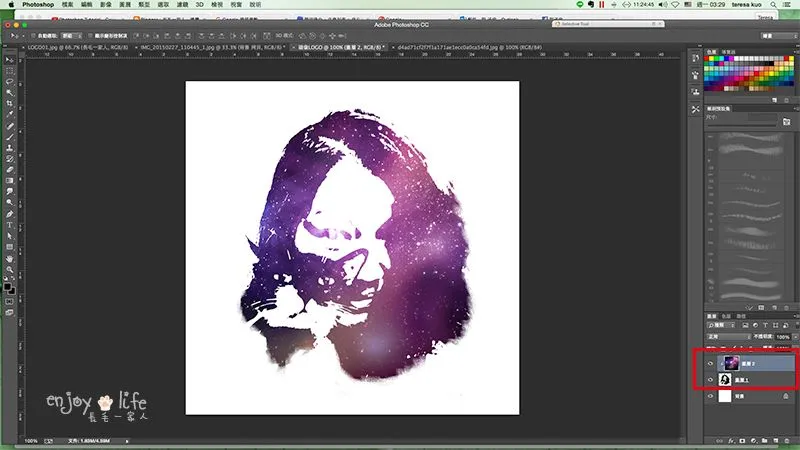
Task: Toggle Quick Mask mode
Action: (x=9, y=302)
